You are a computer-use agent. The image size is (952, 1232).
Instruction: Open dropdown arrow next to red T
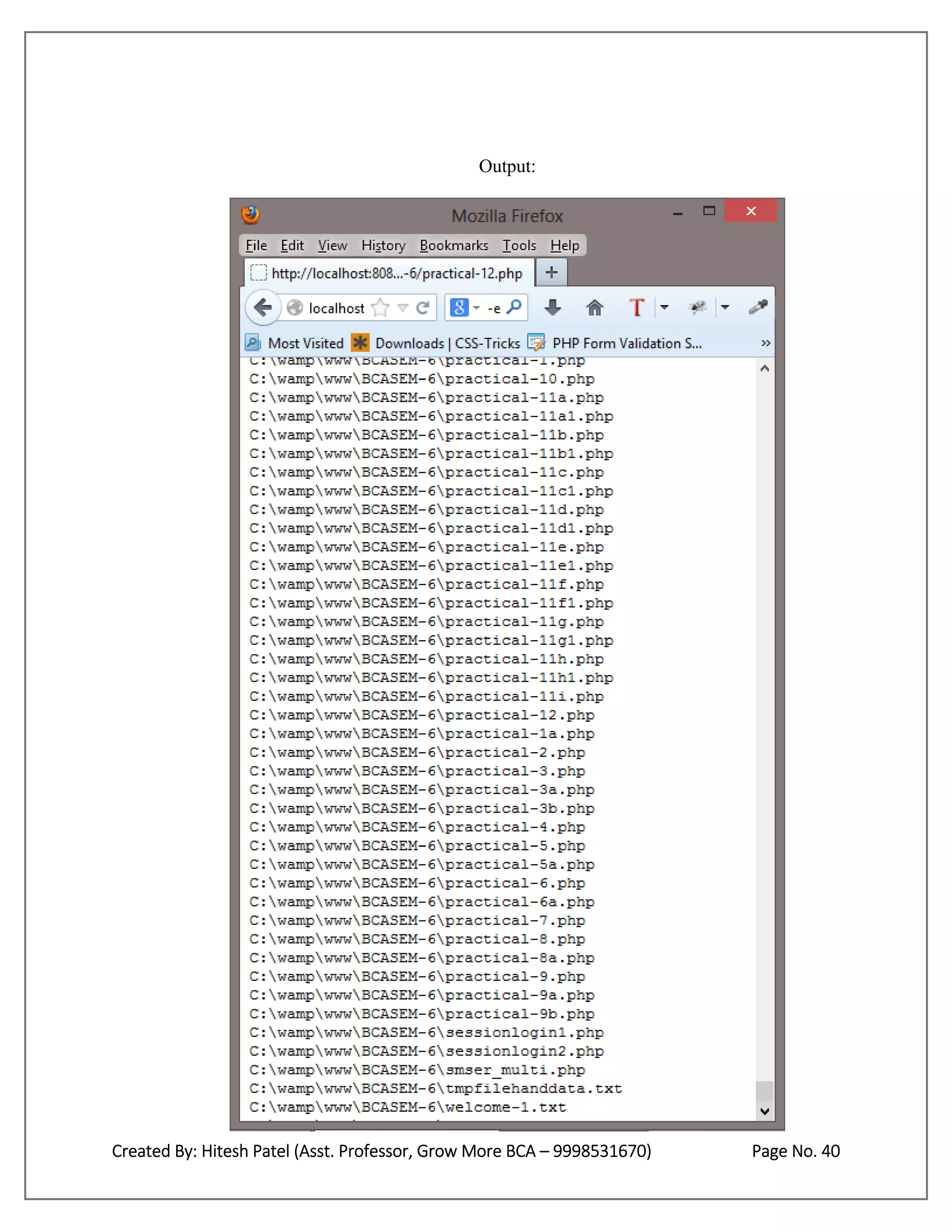(x=664, y=307)
